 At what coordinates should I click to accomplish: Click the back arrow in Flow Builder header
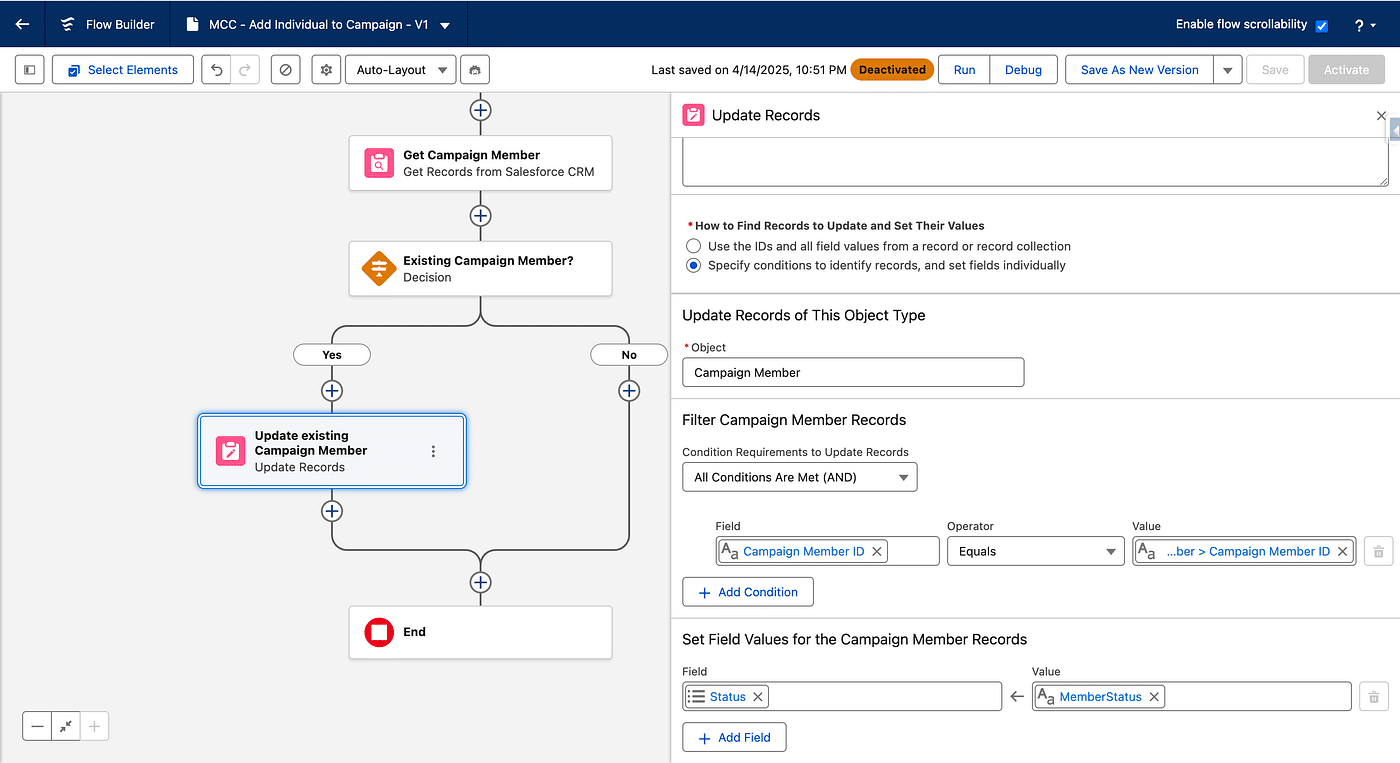point(22,24)
